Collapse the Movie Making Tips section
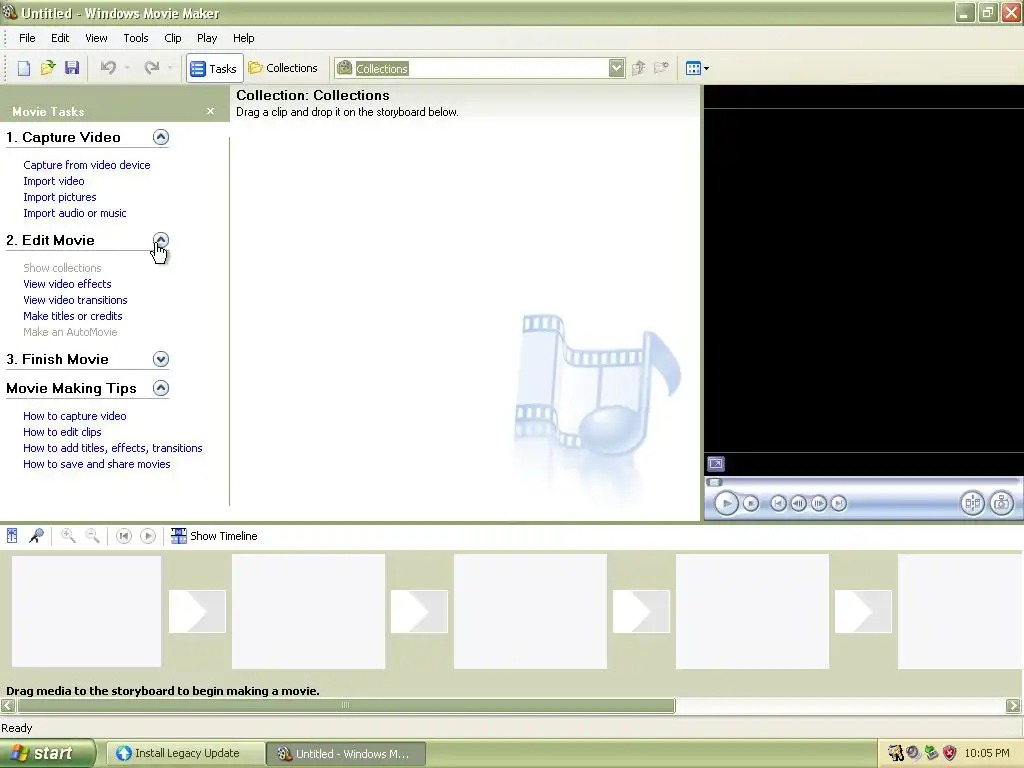Image resolution: width=1024 pixels, height=768 pixels. 161,388
